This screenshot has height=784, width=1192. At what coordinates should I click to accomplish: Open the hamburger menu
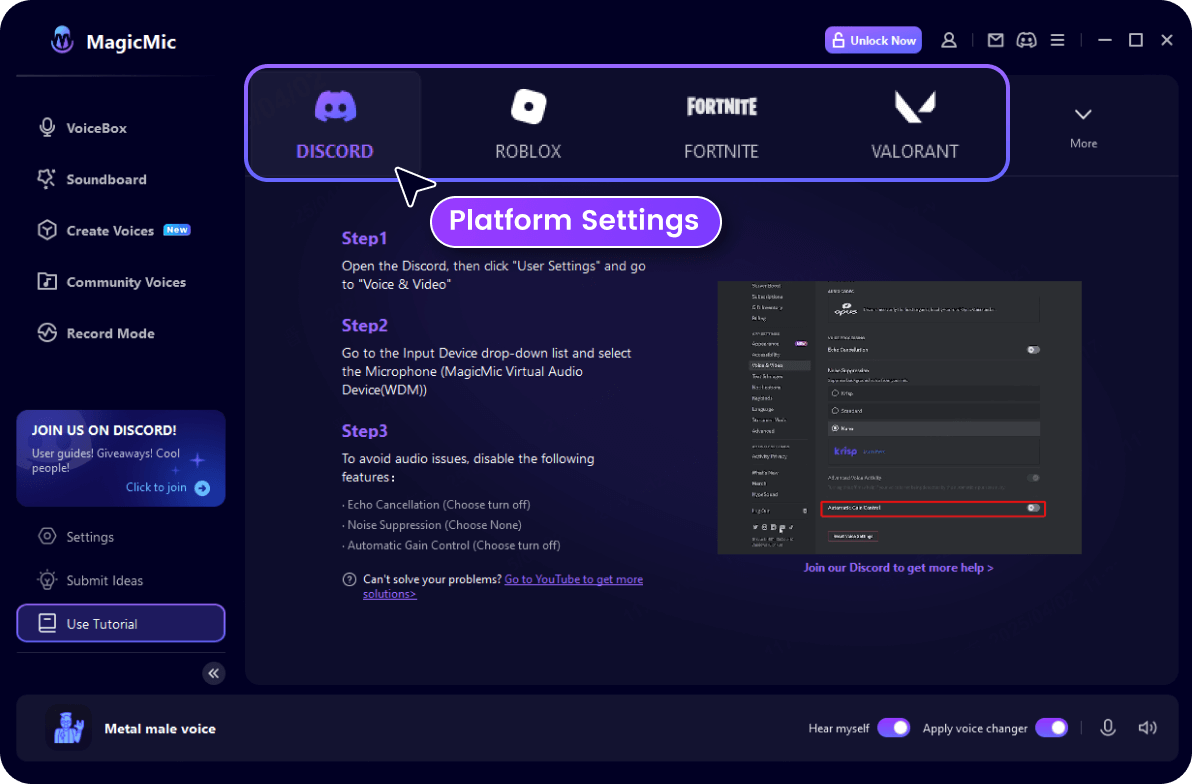pyautogui.click(x=1057, y=40)
